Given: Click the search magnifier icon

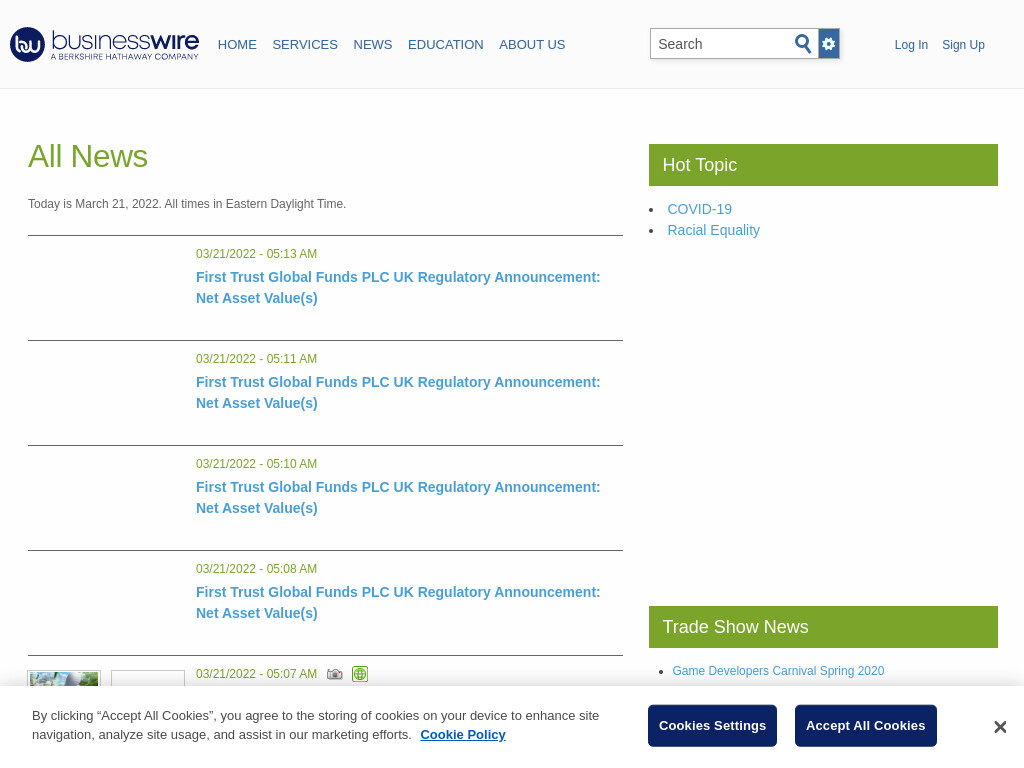Looking at the screenshot, I should point(803,44).
